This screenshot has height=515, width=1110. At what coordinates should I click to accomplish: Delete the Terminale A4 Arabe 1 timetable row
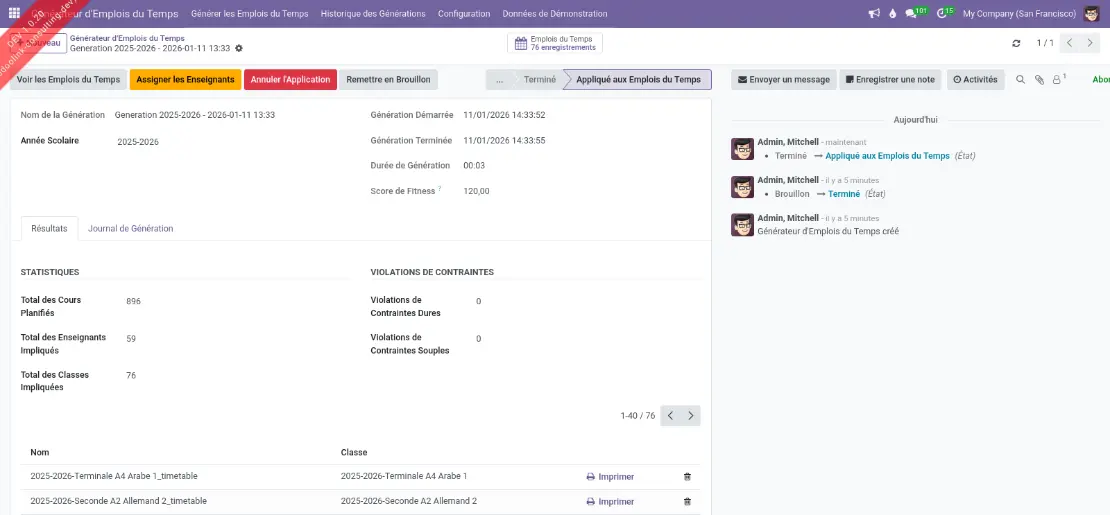tap(687, 477)
